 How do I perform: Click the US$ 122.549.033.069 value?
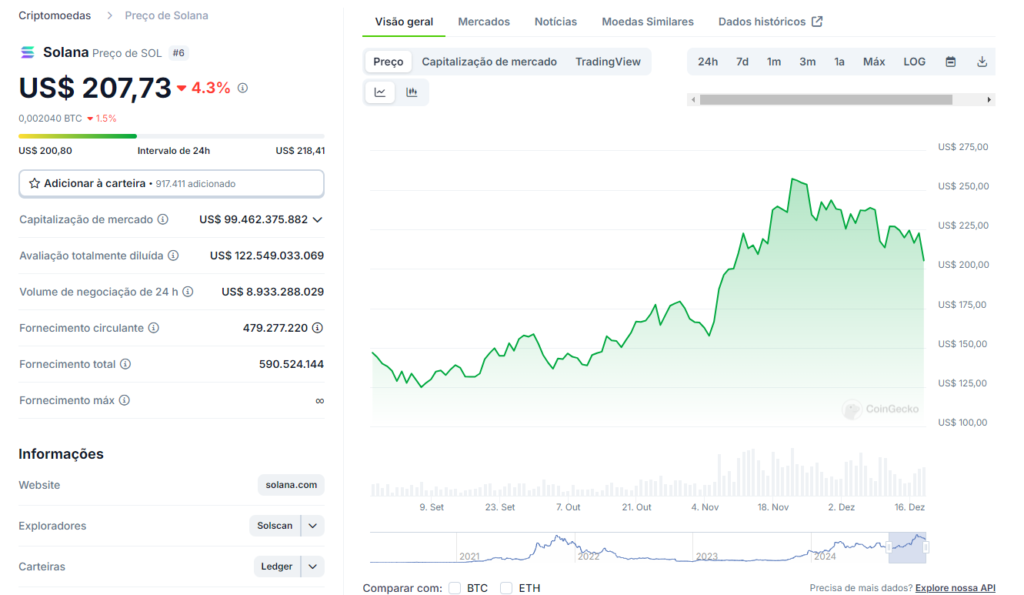[x=267, y=255]
